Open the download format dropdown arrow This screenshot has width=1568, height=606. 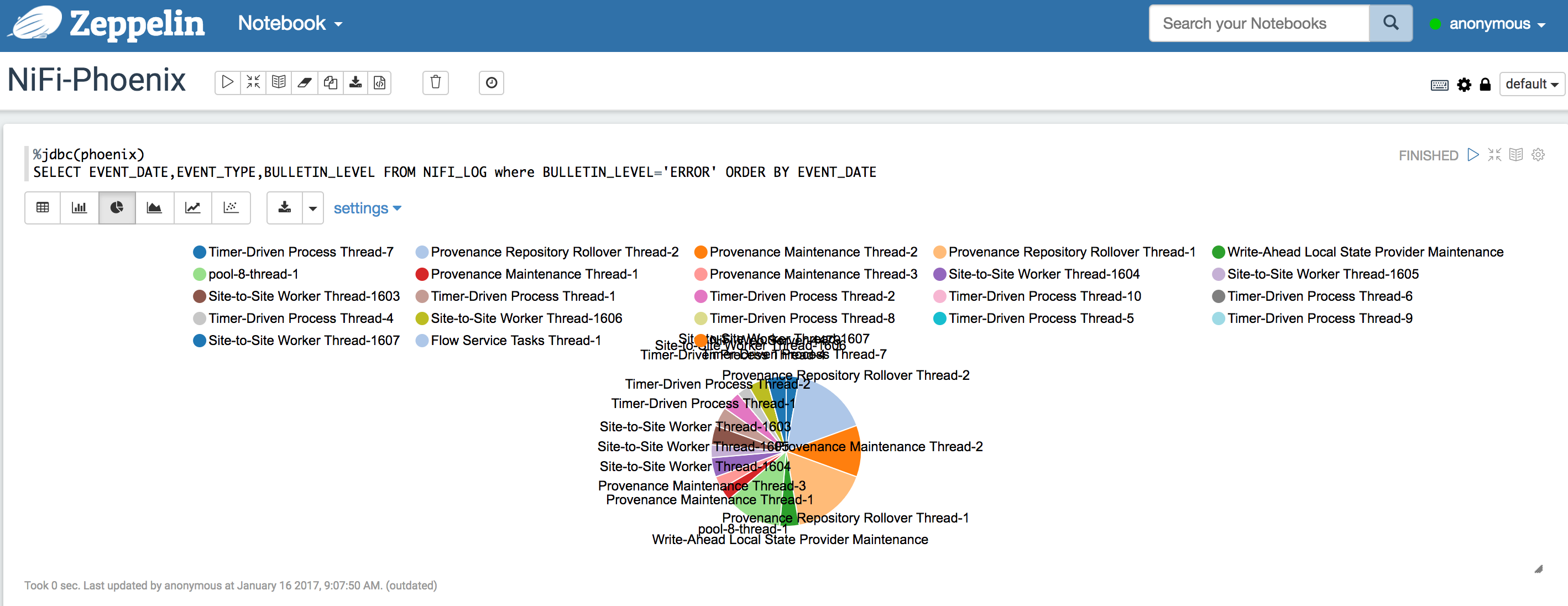tap(312, 207)
